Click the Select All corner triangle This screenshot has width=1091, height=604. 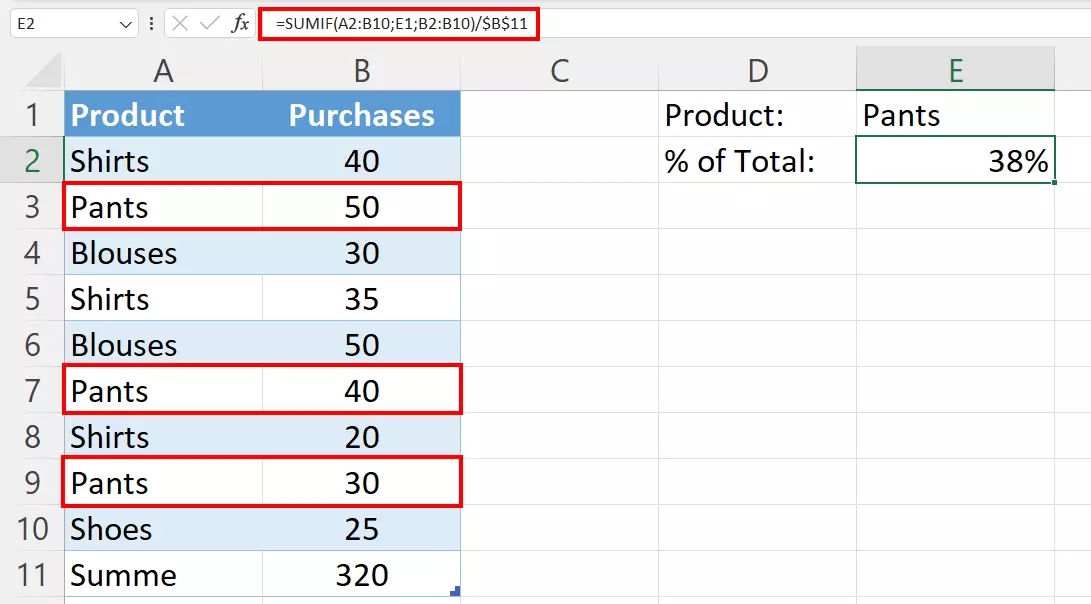[42, 70]
